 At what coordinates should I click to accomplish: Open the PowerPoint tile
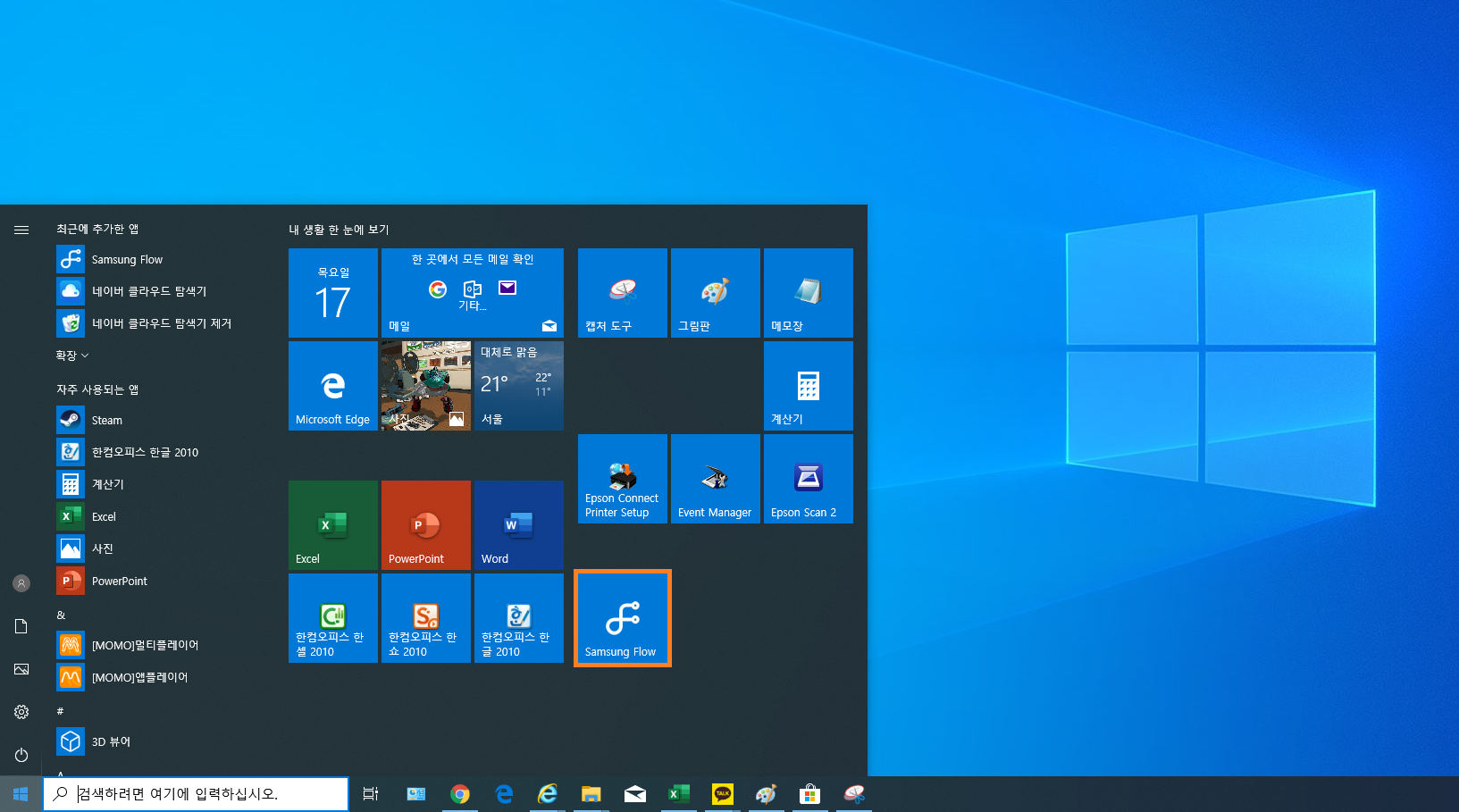point(426,525)
